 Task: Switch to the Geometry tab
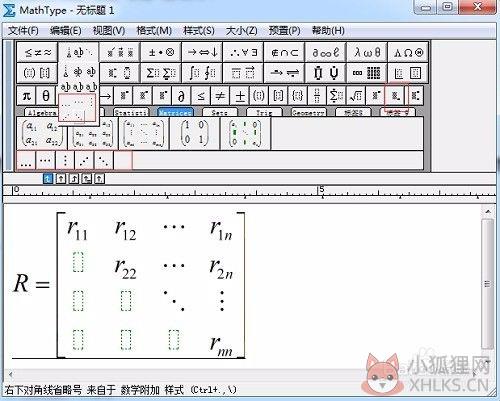point(308,113)
